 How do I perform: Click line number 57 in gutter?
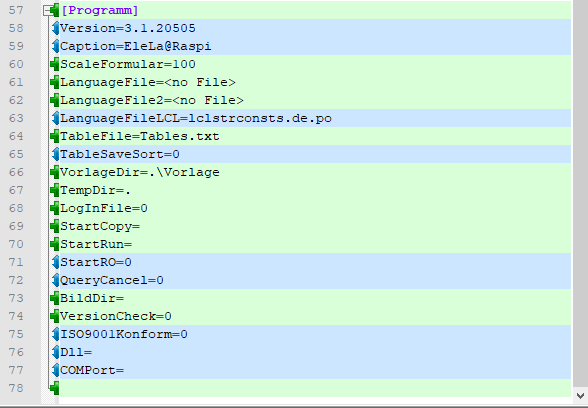tap(16, 10)
